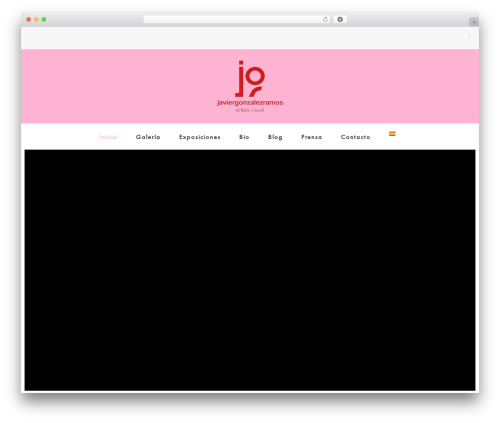Select the Spanish flag language icon
The height and width of the screenshot is (423, 500).
[x=392, y=134]
